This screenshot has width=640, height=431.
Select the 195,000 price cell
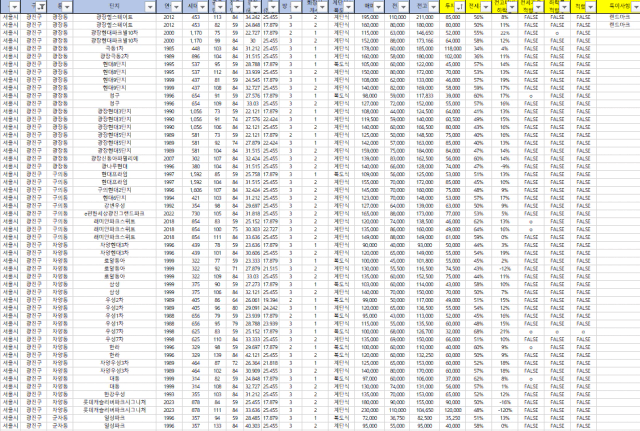(370, 17)
